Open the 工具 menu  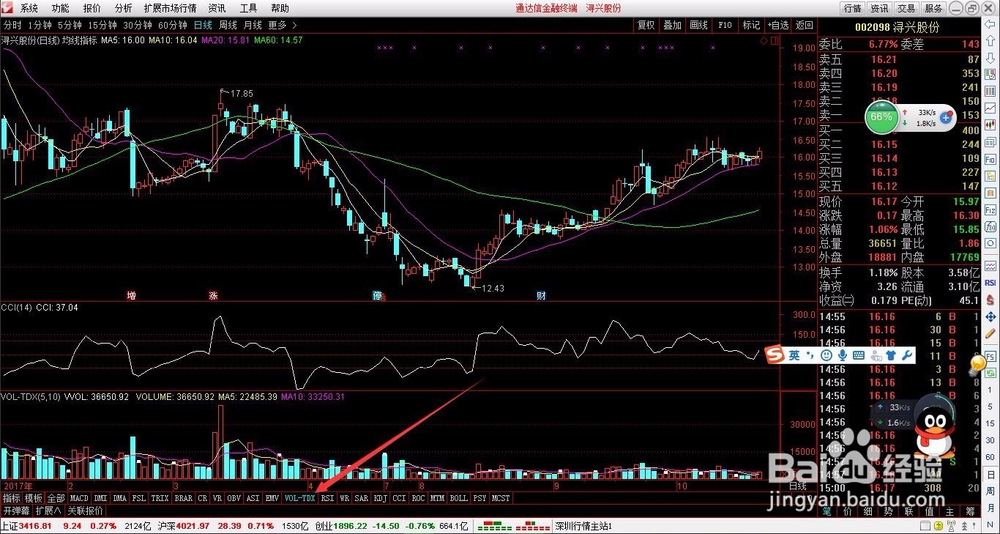coord(248,8)
